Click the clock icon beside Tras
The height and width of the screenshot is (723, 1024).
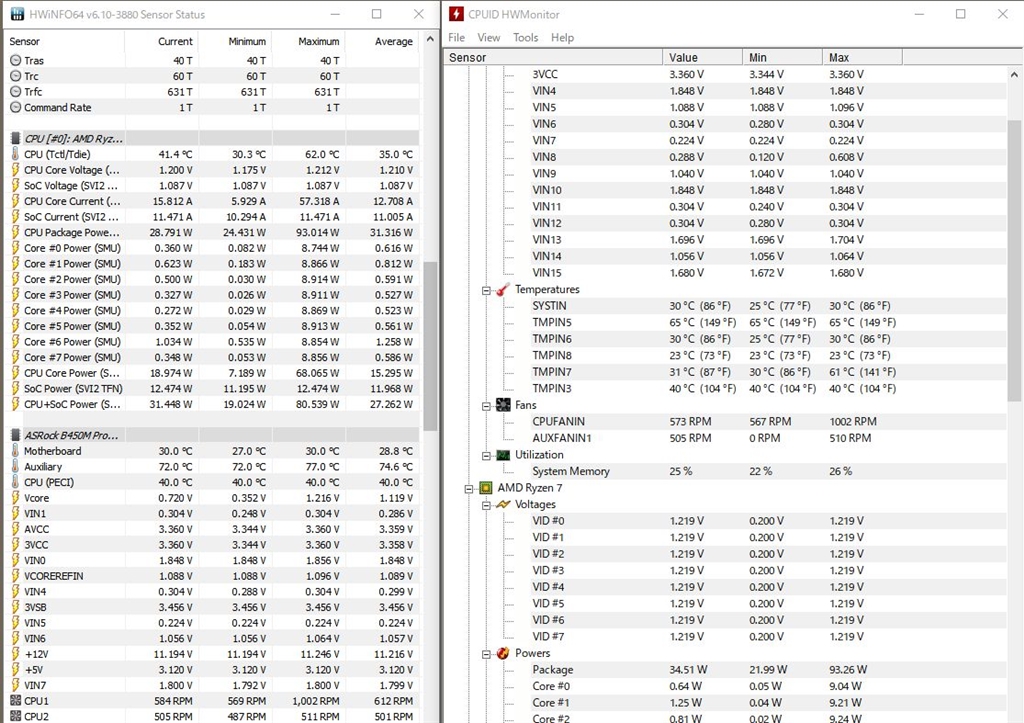pyautogui.click(x=16, y=60)
